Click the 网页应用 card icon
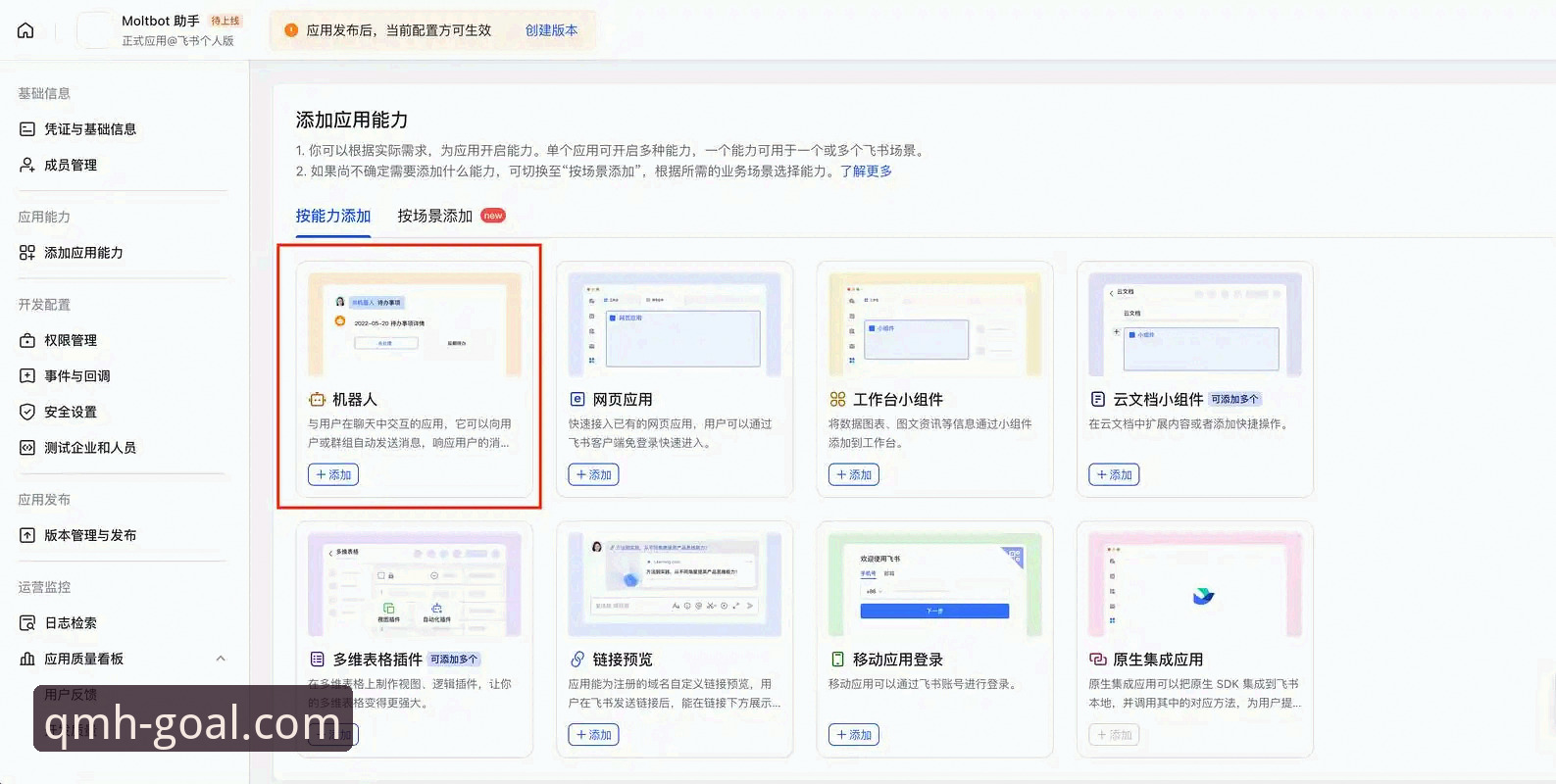The width and height of the screenshot is (1556, 784). [577, 400]
